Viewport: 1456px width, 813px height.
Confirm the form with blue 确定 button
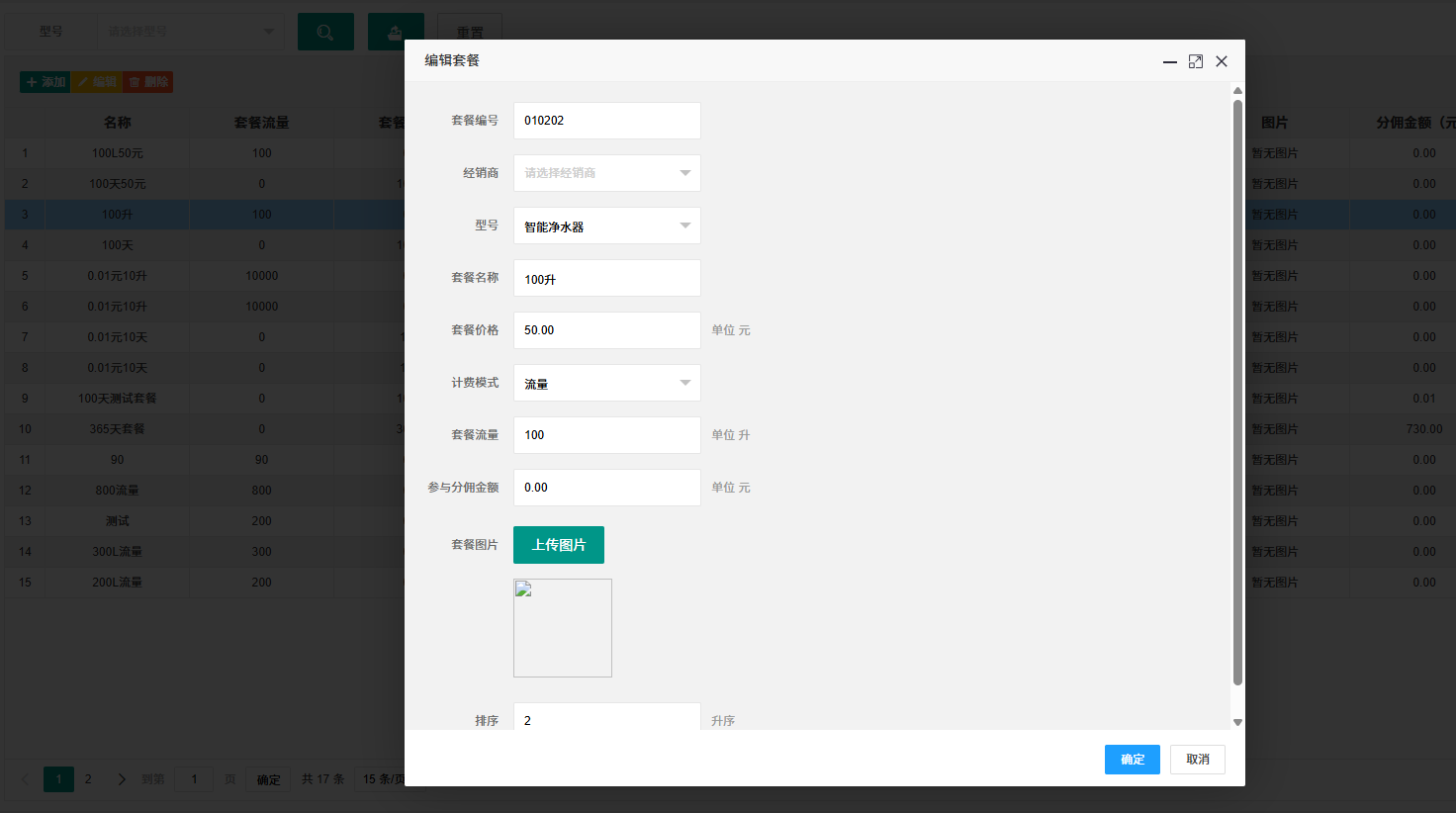1133,760
